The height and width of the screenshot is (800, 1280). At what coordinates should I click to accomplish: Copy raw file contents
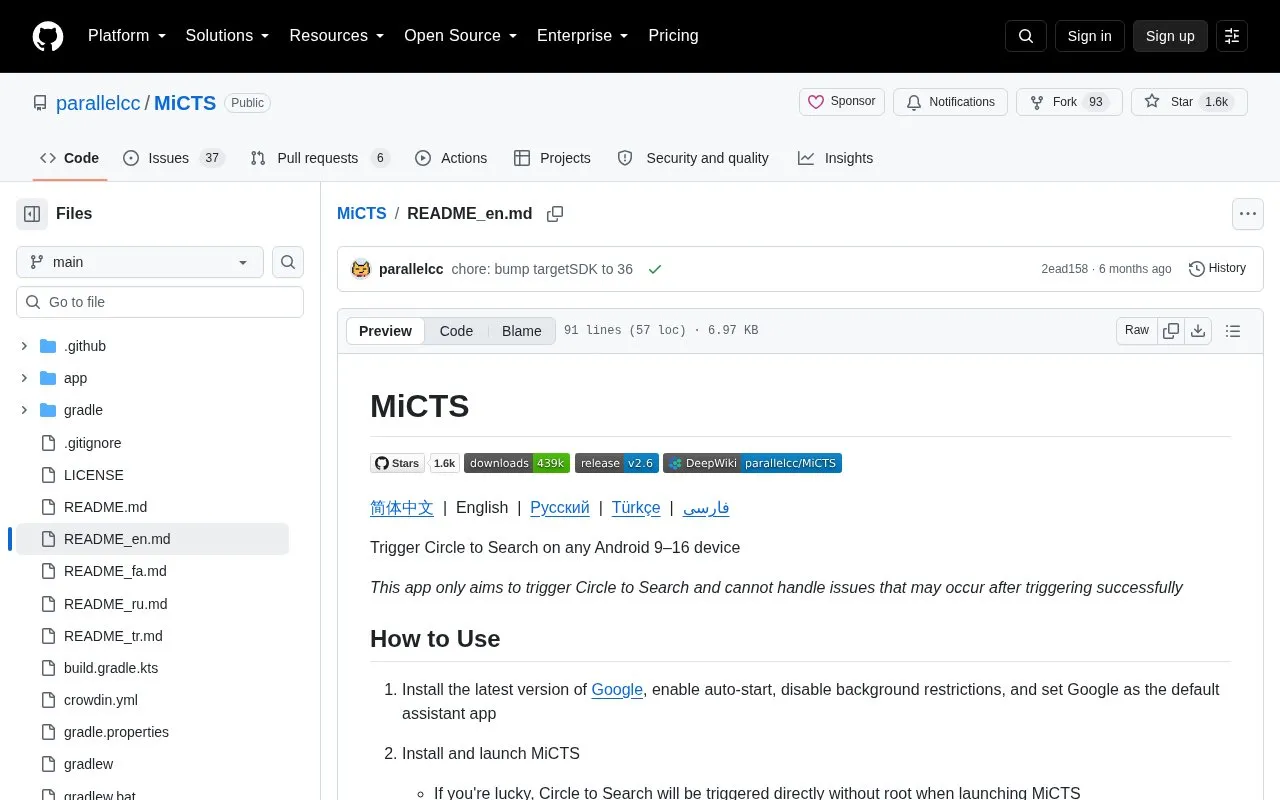[x=1171, y=331]
